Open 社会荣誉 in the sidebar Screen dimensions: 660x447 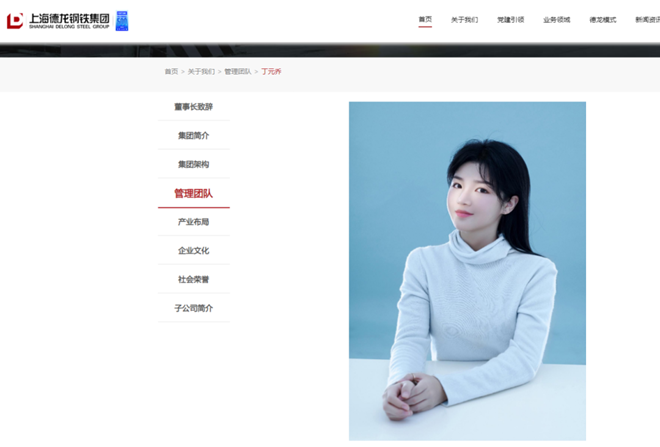[193, 280]
